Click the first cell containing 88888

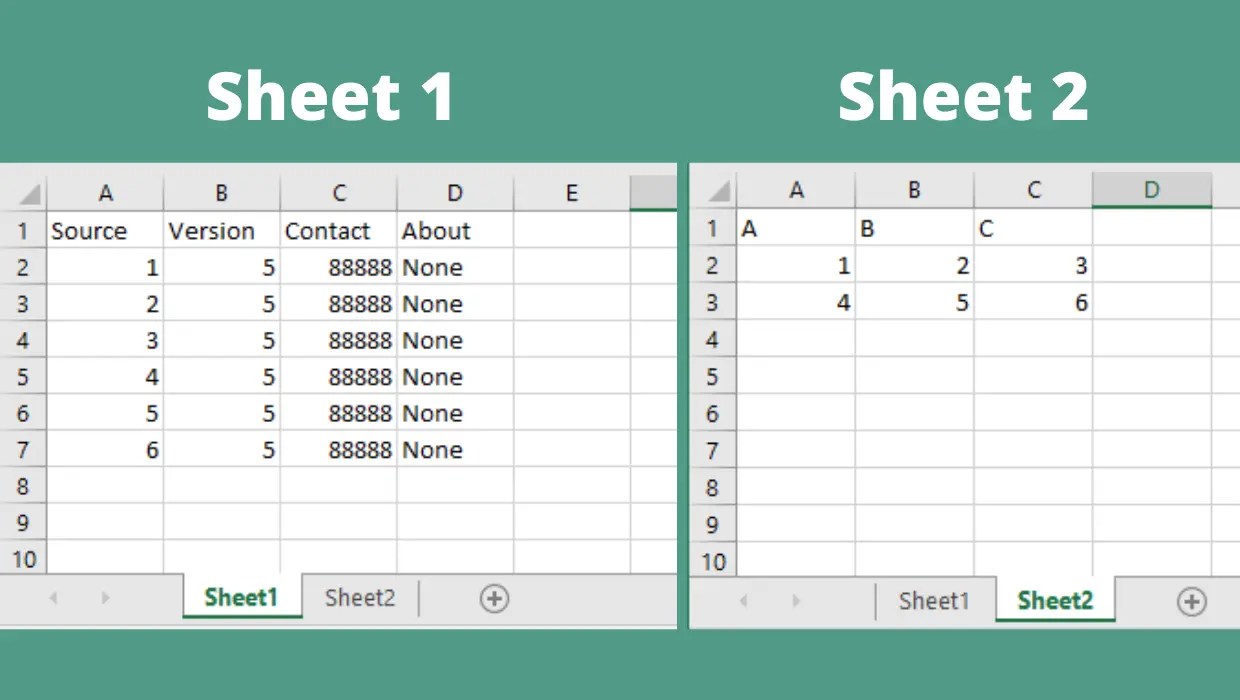coord(338,267)
